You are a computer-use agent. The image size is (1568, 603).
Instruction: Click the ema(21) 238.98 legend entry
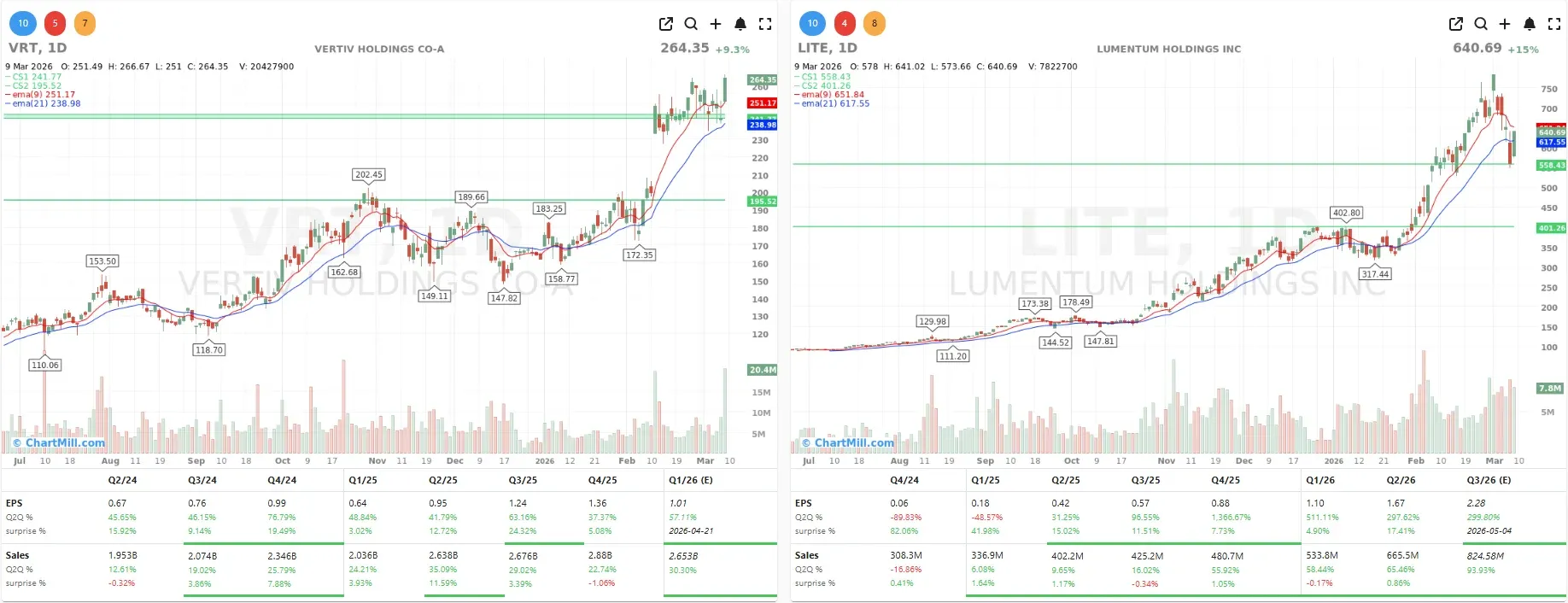tap(44, 103)
